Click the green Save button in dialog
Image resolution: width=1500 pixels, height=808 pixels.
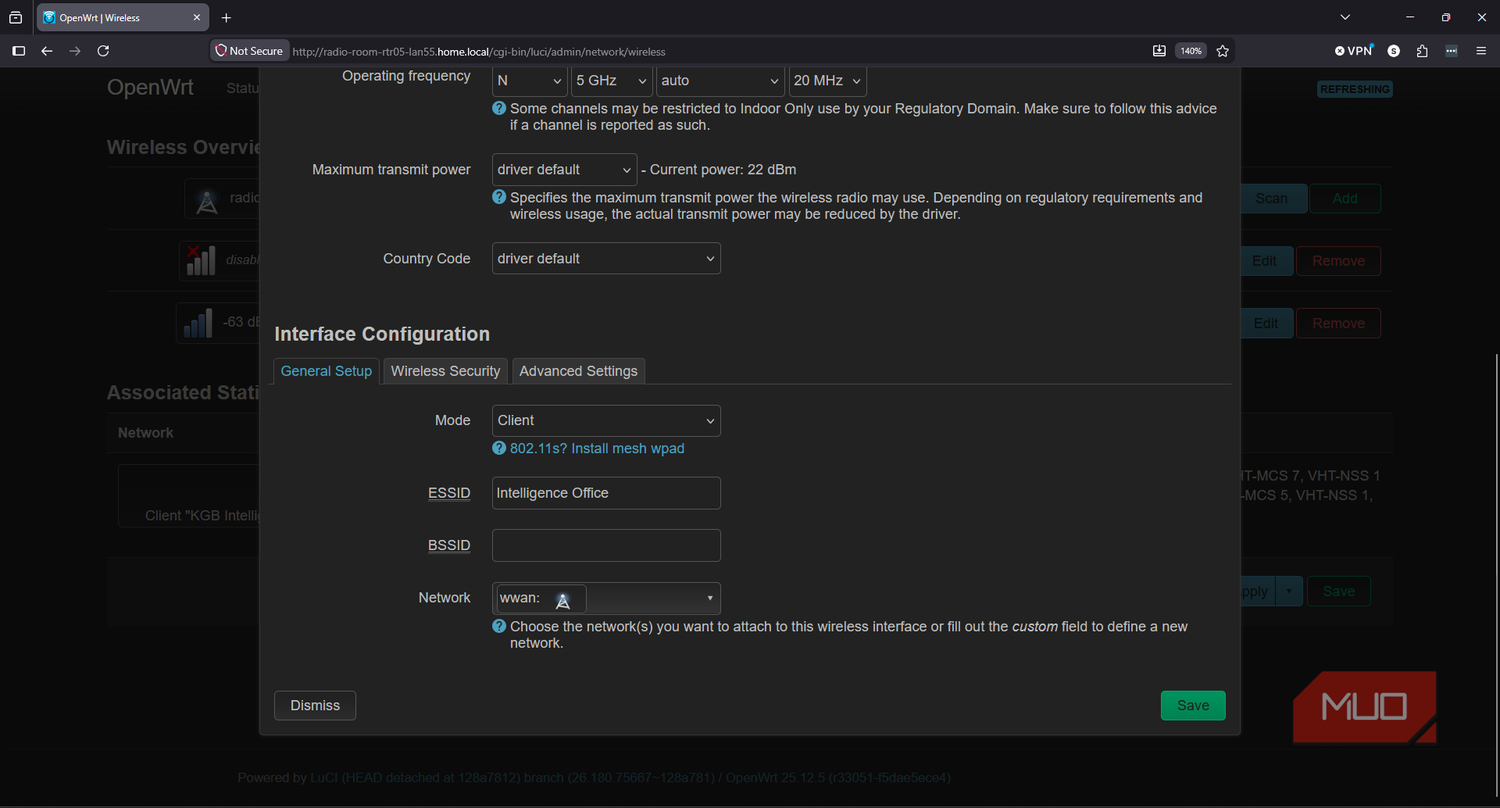[x=1193, y=705]
